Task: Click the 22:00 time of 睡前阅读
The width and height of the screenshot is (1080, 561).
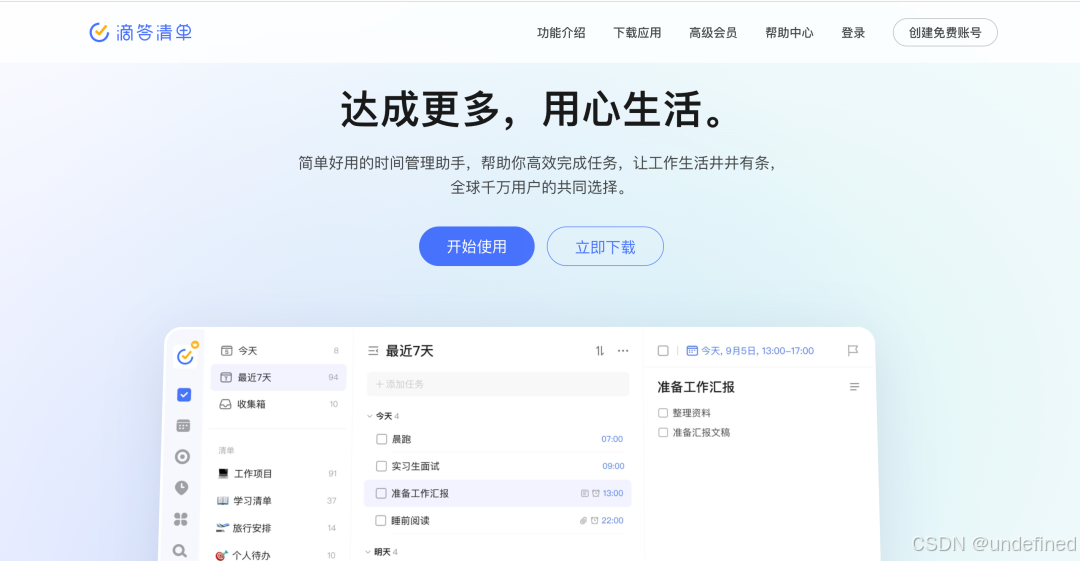Action: [x=612, y=520]
